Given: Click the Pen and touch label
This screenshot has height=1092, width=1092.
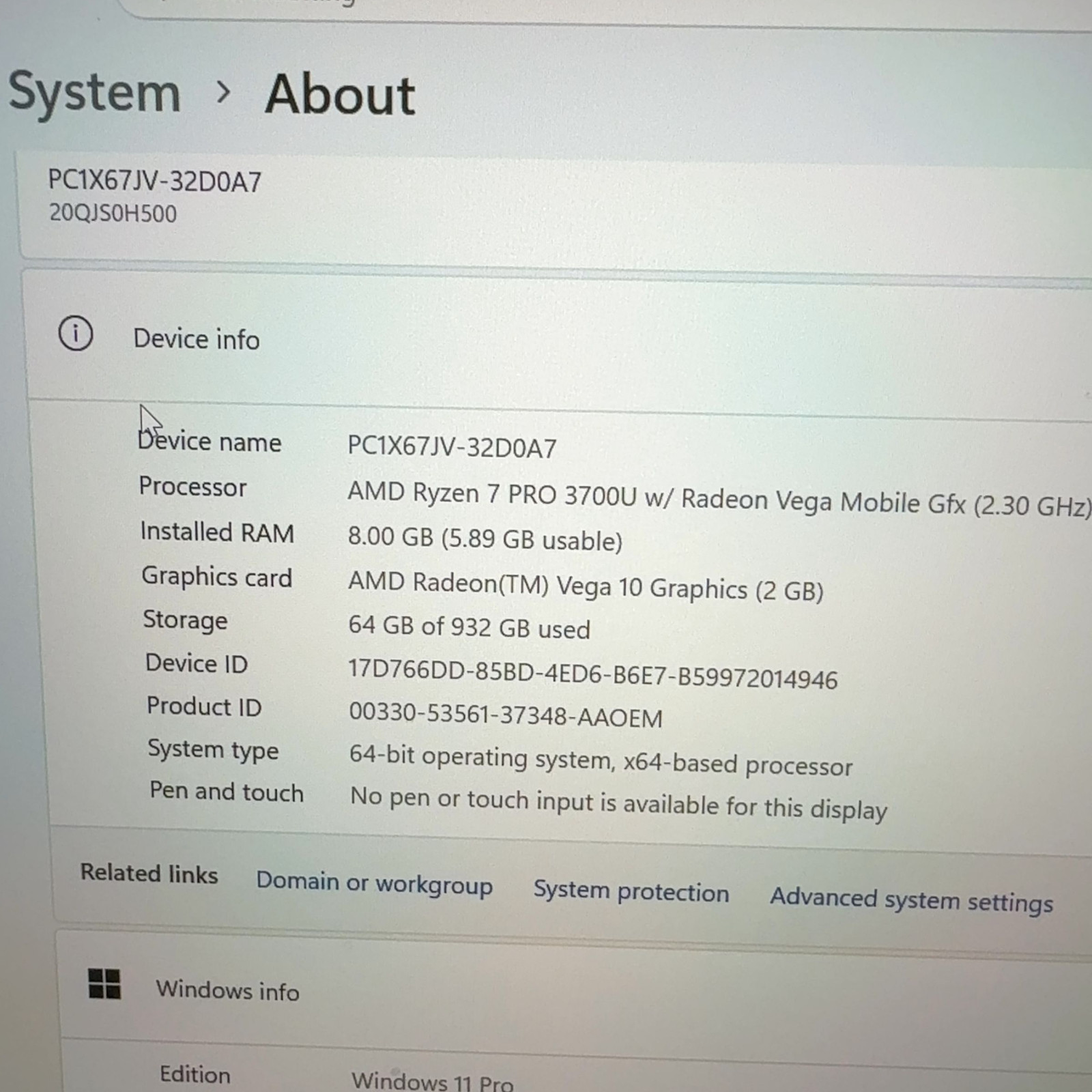Looking at the screenshot, I should coord(227,792).
